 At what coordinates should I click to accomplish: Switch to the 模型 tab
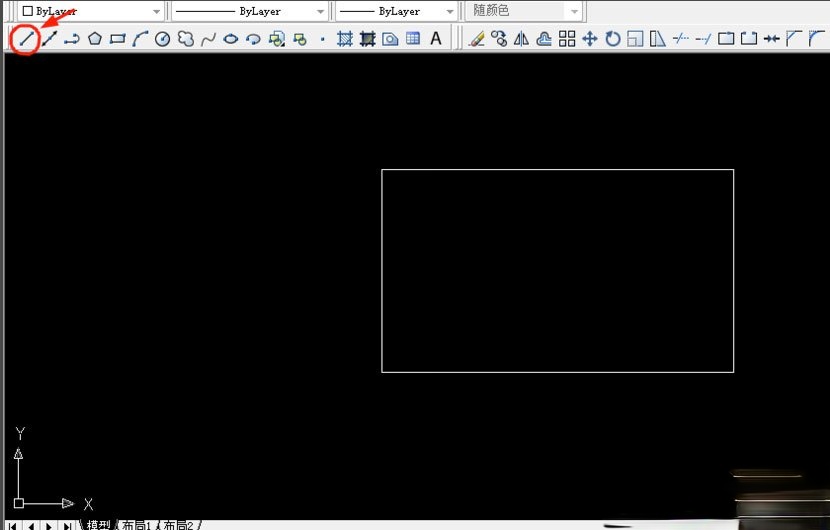pyautogui.click(x=98, y=525)
